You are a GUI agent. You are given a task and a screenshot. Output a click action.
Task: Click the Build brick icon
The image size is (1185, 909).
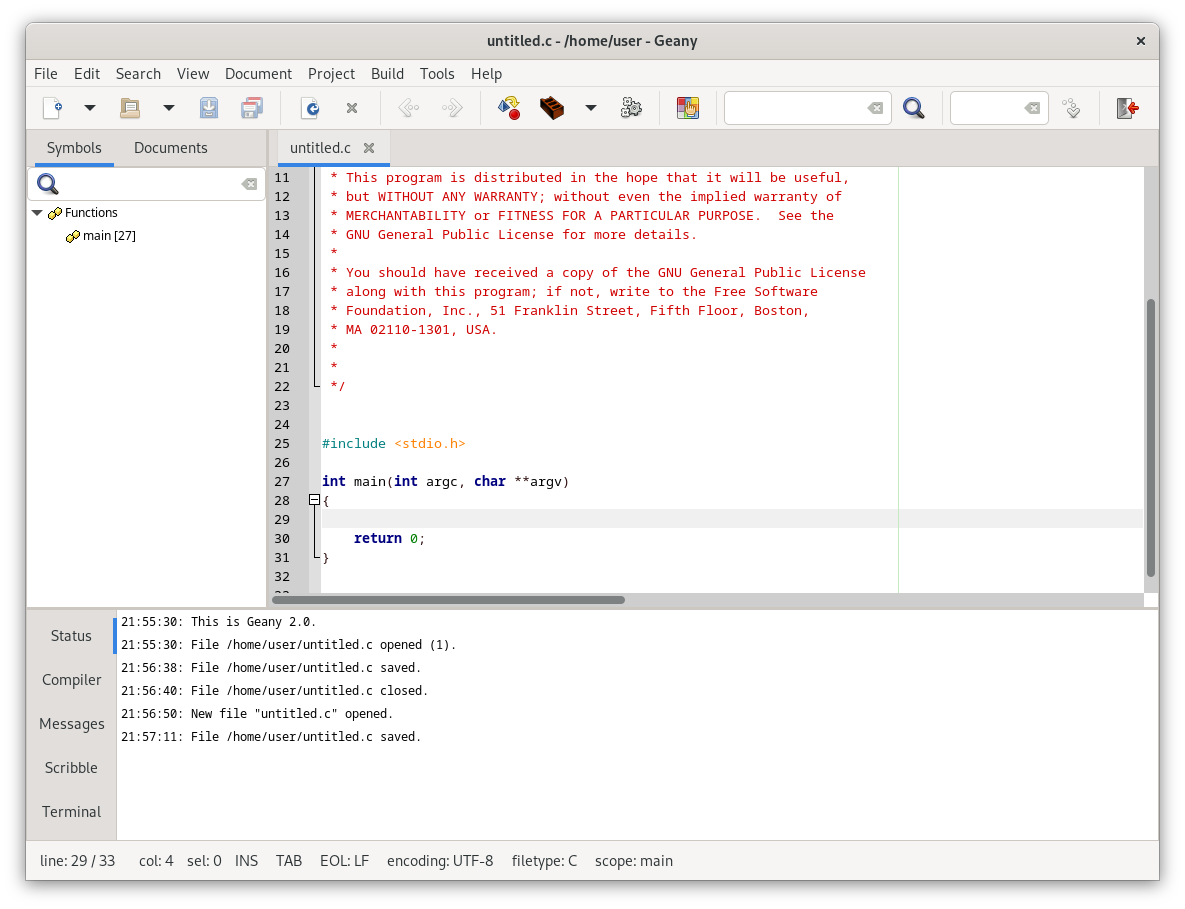coord(551,108)
